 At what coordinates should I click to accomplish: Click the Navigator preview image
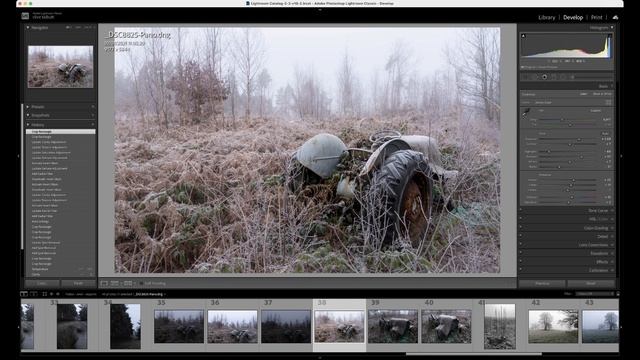click(60, 67)
